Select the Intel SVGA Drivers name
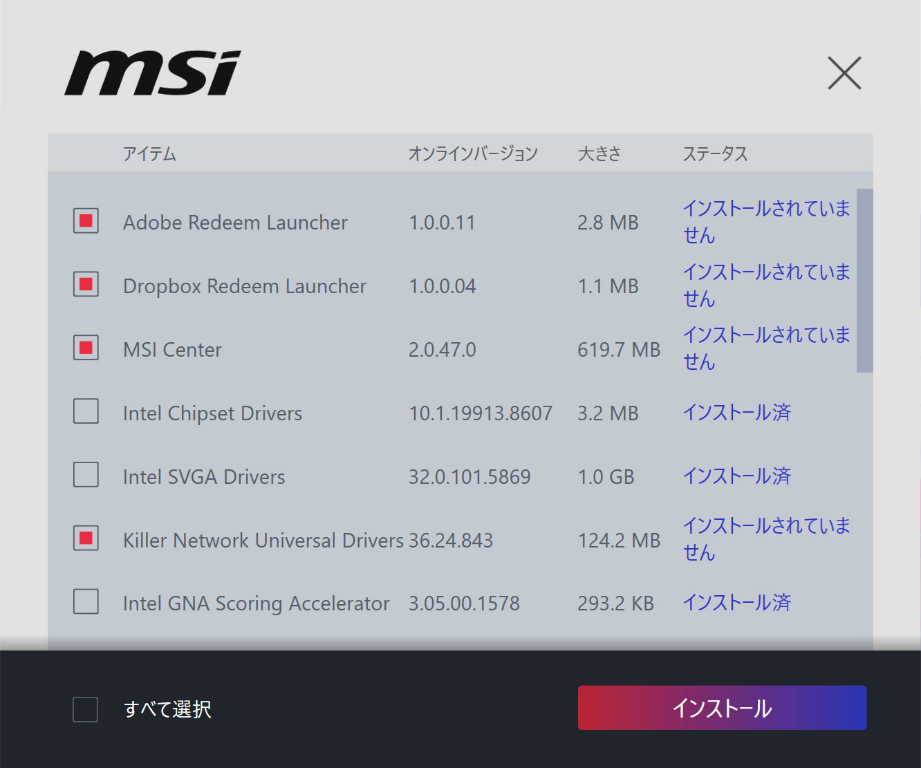This screenshot has width=921, height=768. pos(204,476)
